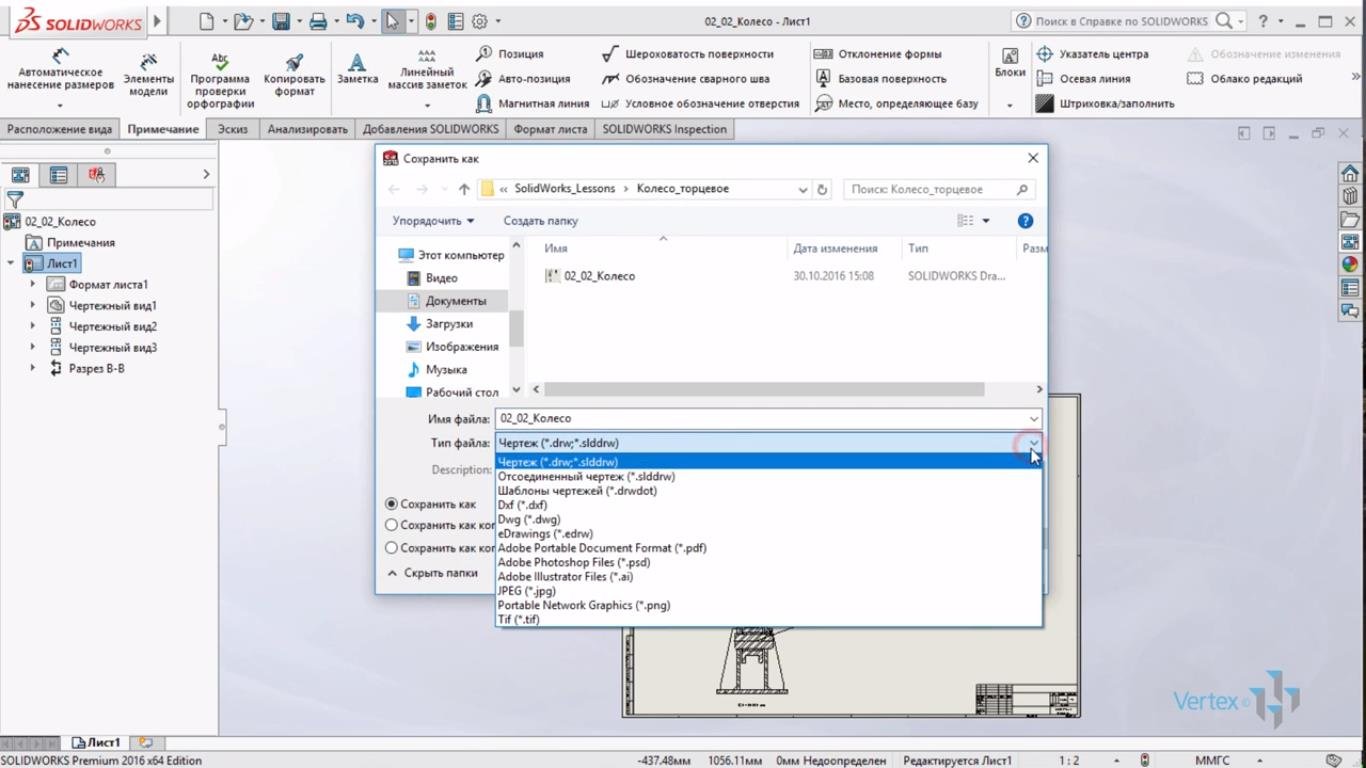
Task: Open the Блоки dropdown
Action: (x=1010, y=105)
